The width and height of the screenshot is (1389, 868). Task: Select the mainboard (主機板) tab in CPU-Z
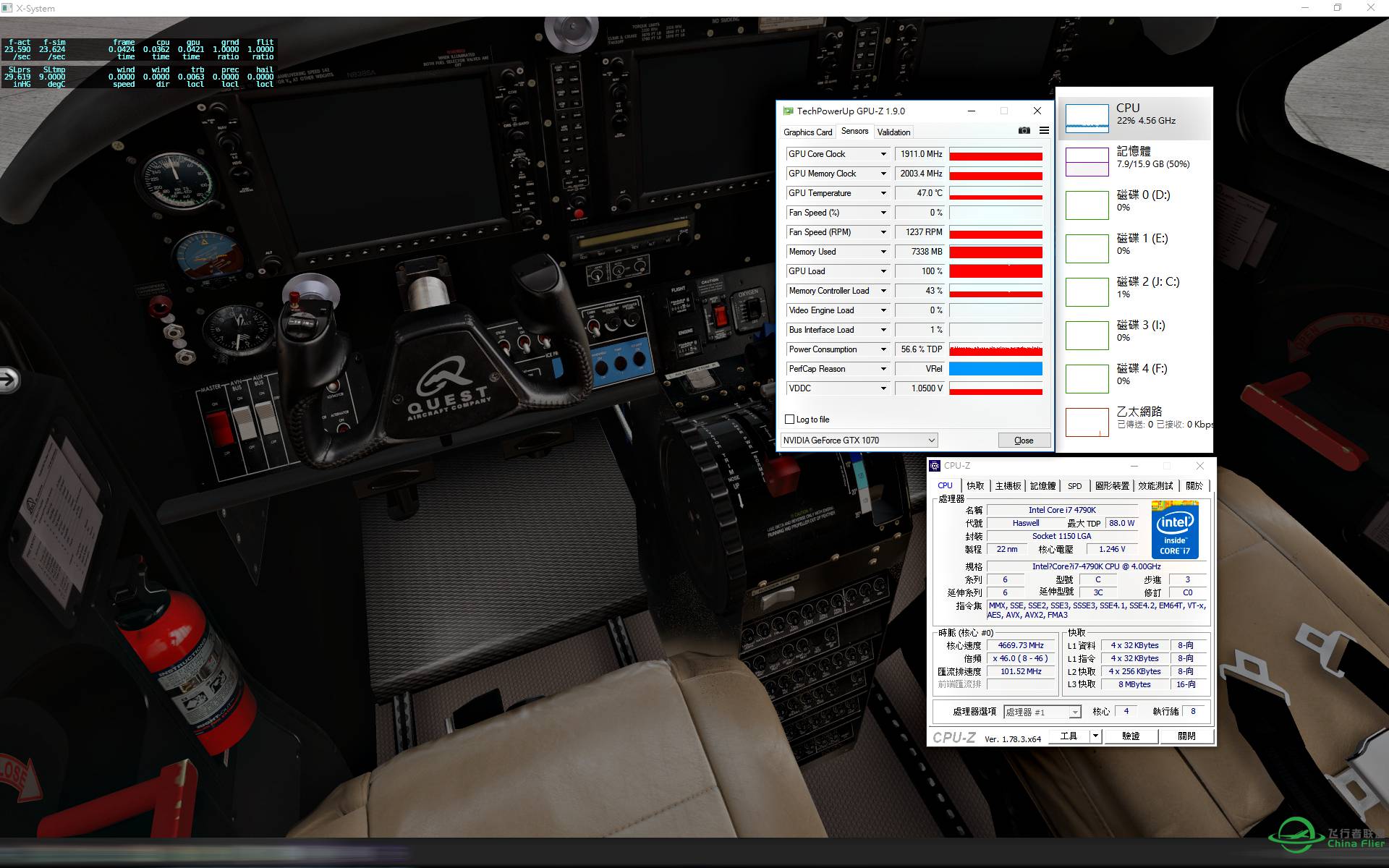coord(1008,486)
